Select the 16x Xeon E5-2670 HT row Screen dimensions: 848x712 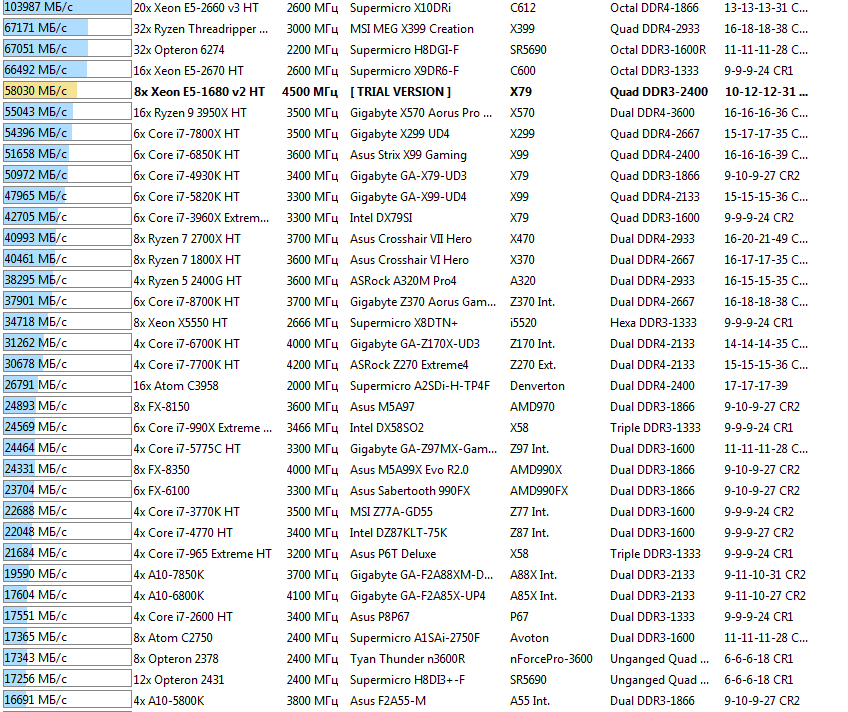[189, 71]
